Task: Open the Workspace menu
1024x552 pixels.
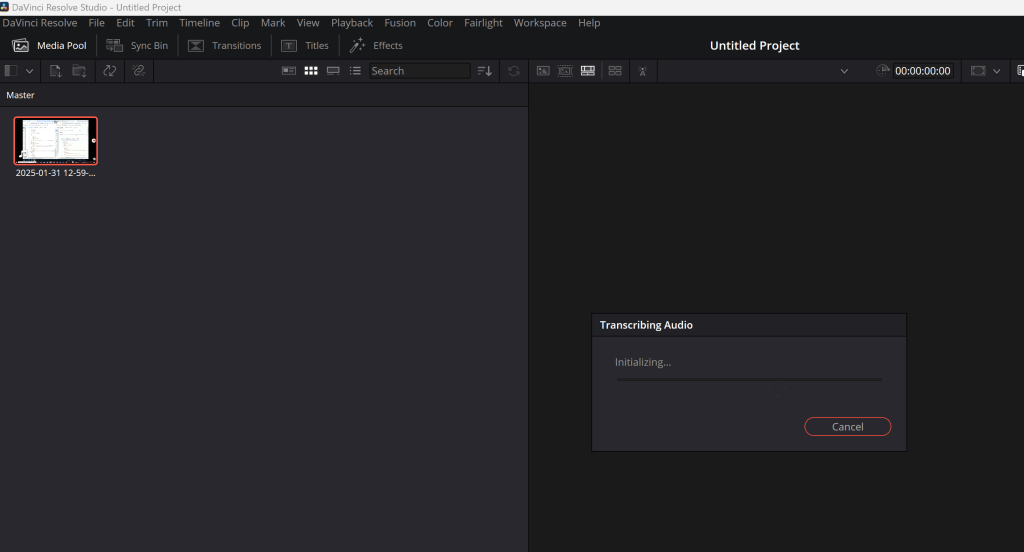Action: coord(540,23)
